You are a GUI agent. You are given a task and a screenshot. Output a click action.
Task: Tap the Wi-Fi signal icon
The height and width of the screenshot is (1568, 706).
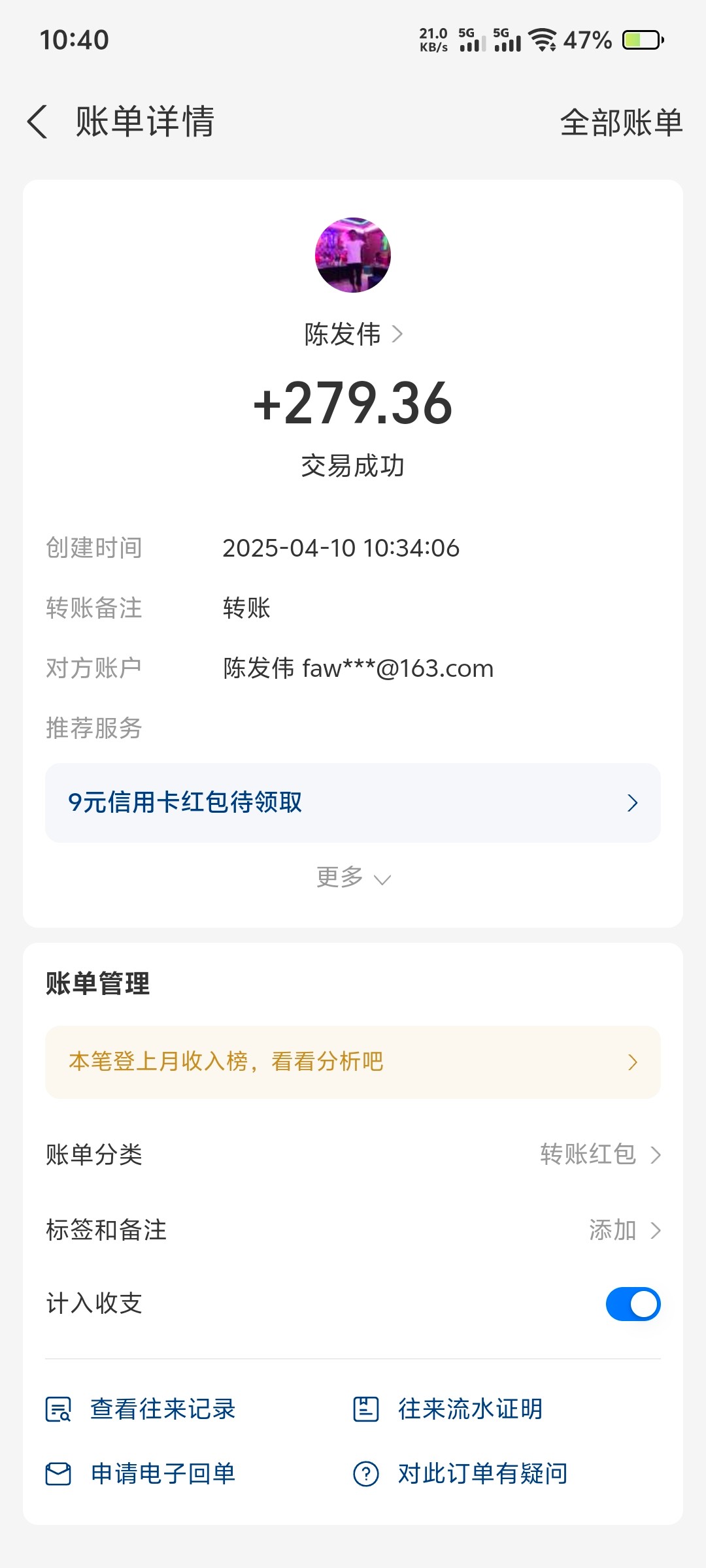[x=542, y=40]
